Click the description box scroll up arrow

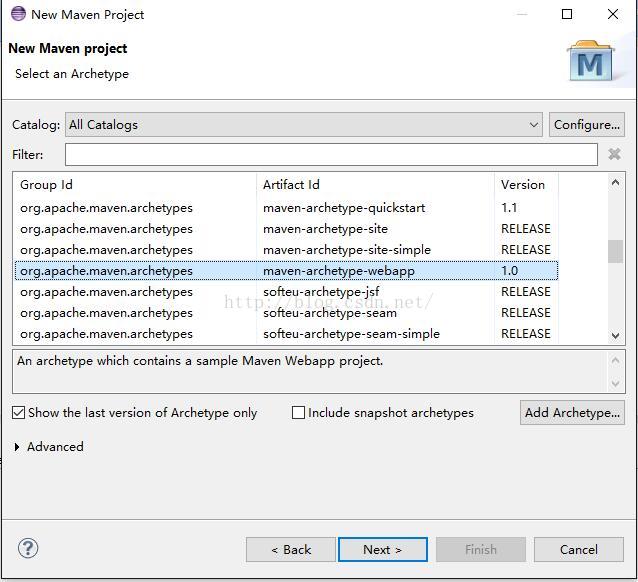click(615, 360)
